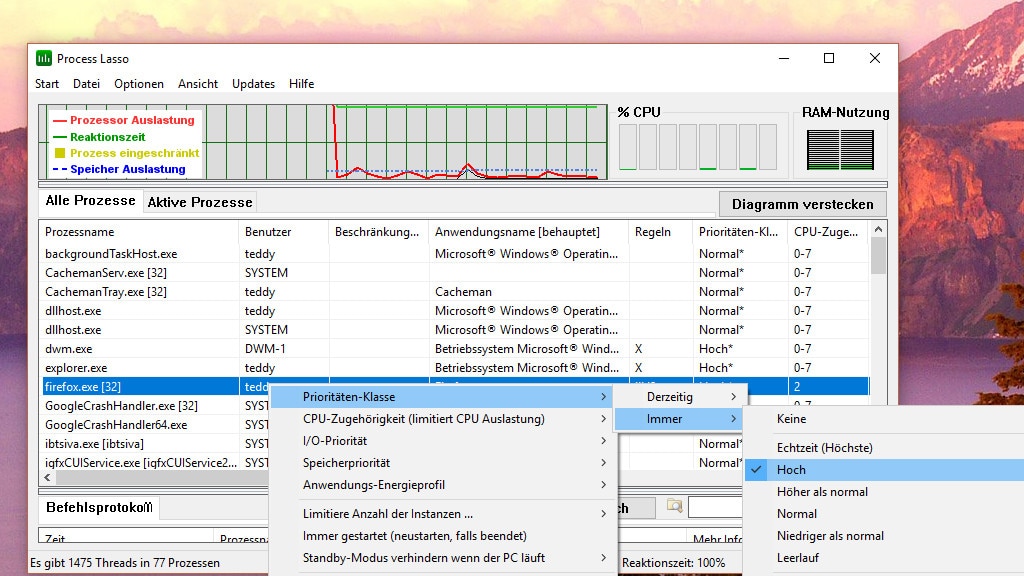Click Reaktionszeit: 100% in the status bar
The width and height of the screenshot is (1024, 576).
pos(673,562)
